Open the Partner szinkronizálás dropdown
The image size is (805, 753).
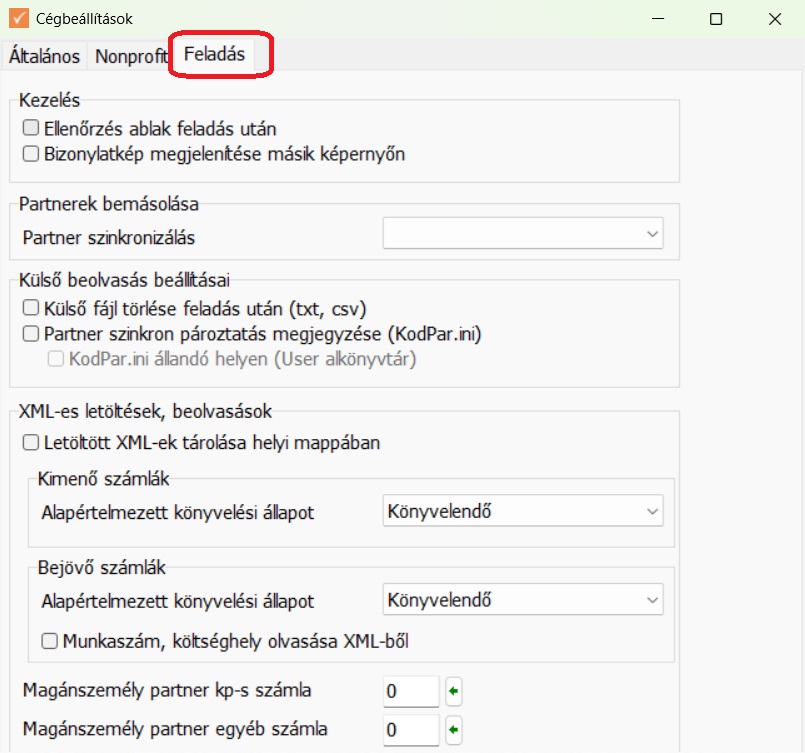[523, 235]
